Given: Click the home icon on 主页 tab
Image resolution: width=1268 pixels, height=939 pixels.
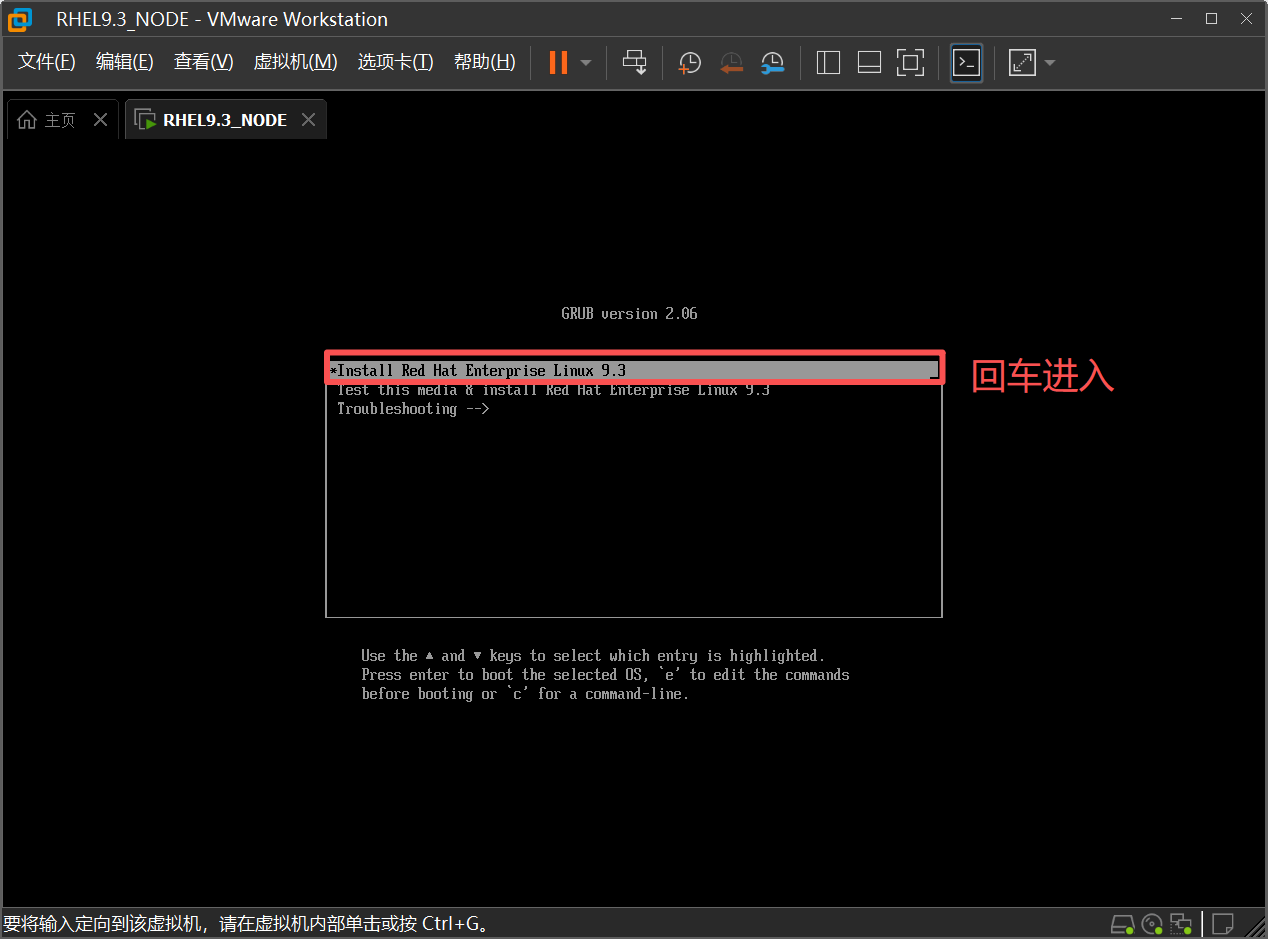Looking at the screenshot, I should 28,120.
